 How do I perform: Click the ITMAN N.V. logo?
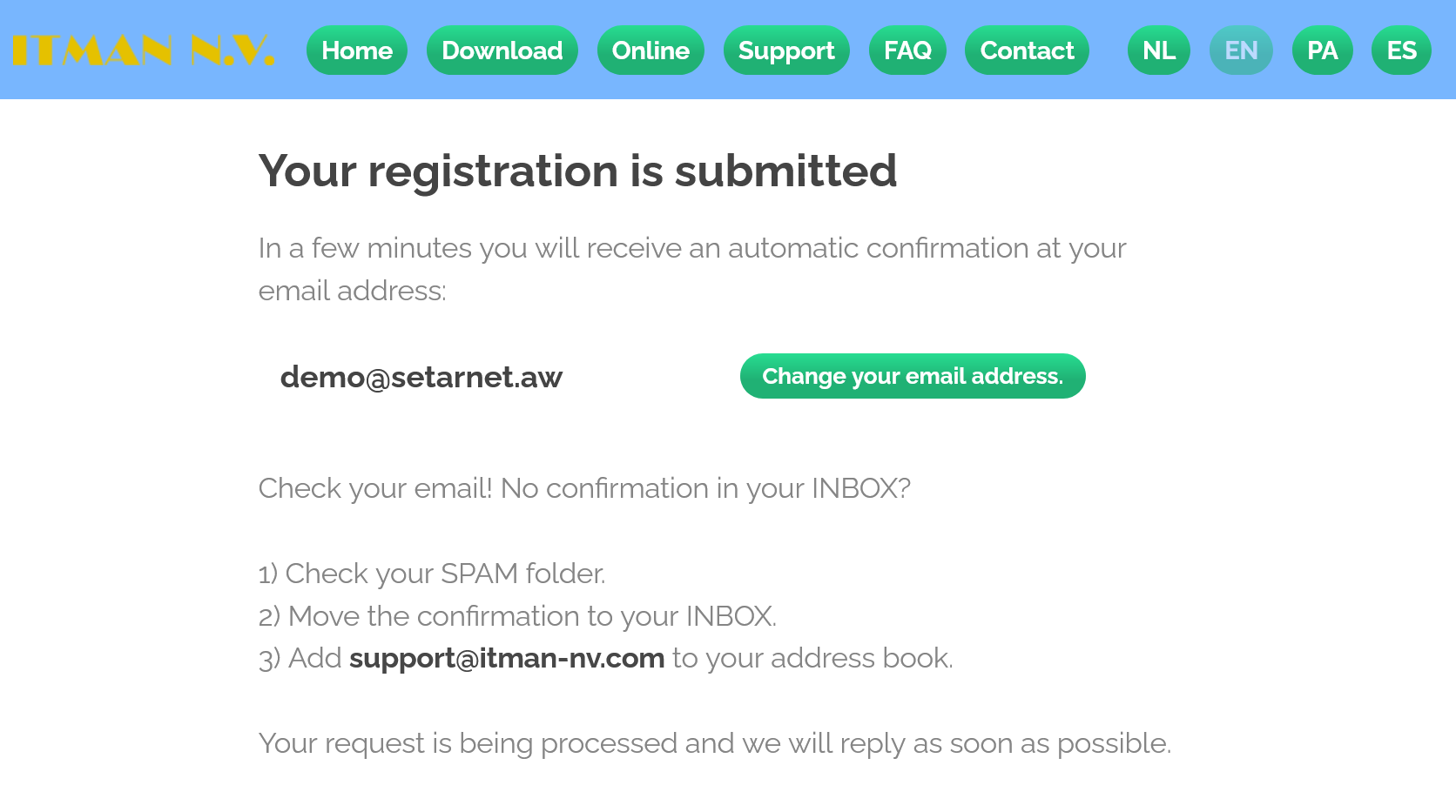point(144,50)
